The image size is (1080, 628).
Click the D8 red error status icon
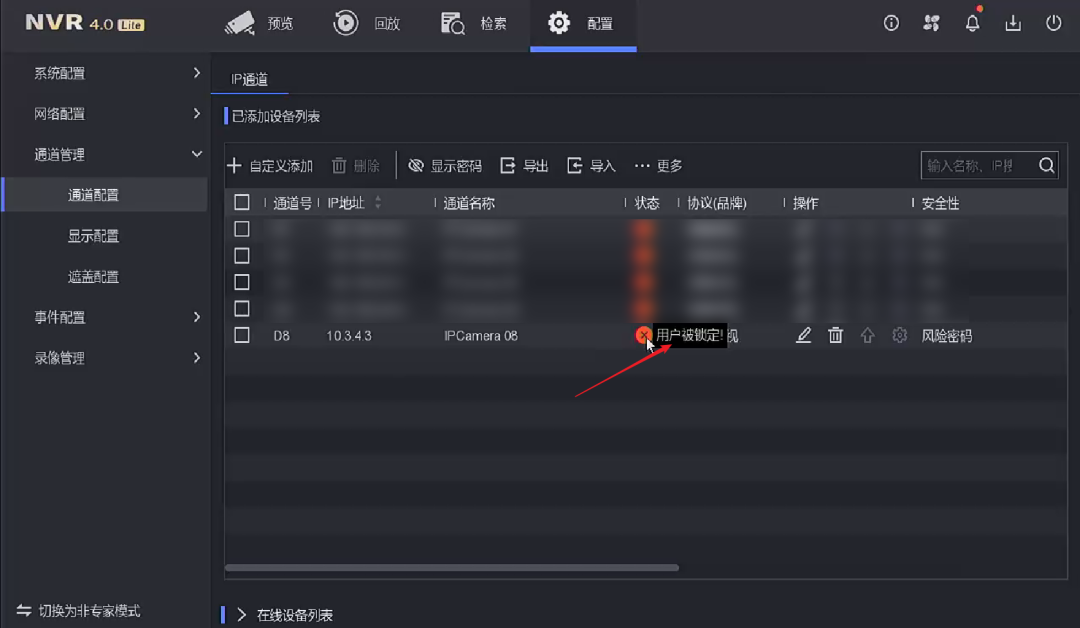(x=643, y=335)
